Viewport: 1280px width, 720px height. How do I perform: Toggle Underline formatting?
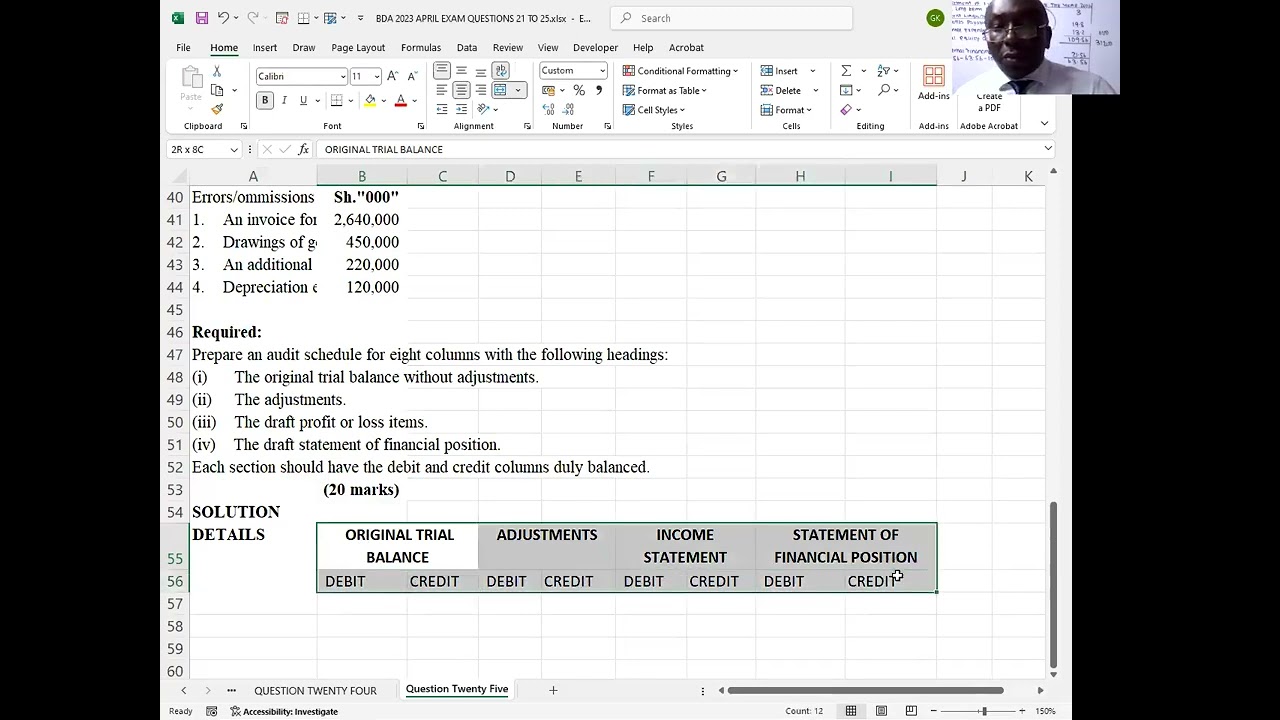coord(303,100)
